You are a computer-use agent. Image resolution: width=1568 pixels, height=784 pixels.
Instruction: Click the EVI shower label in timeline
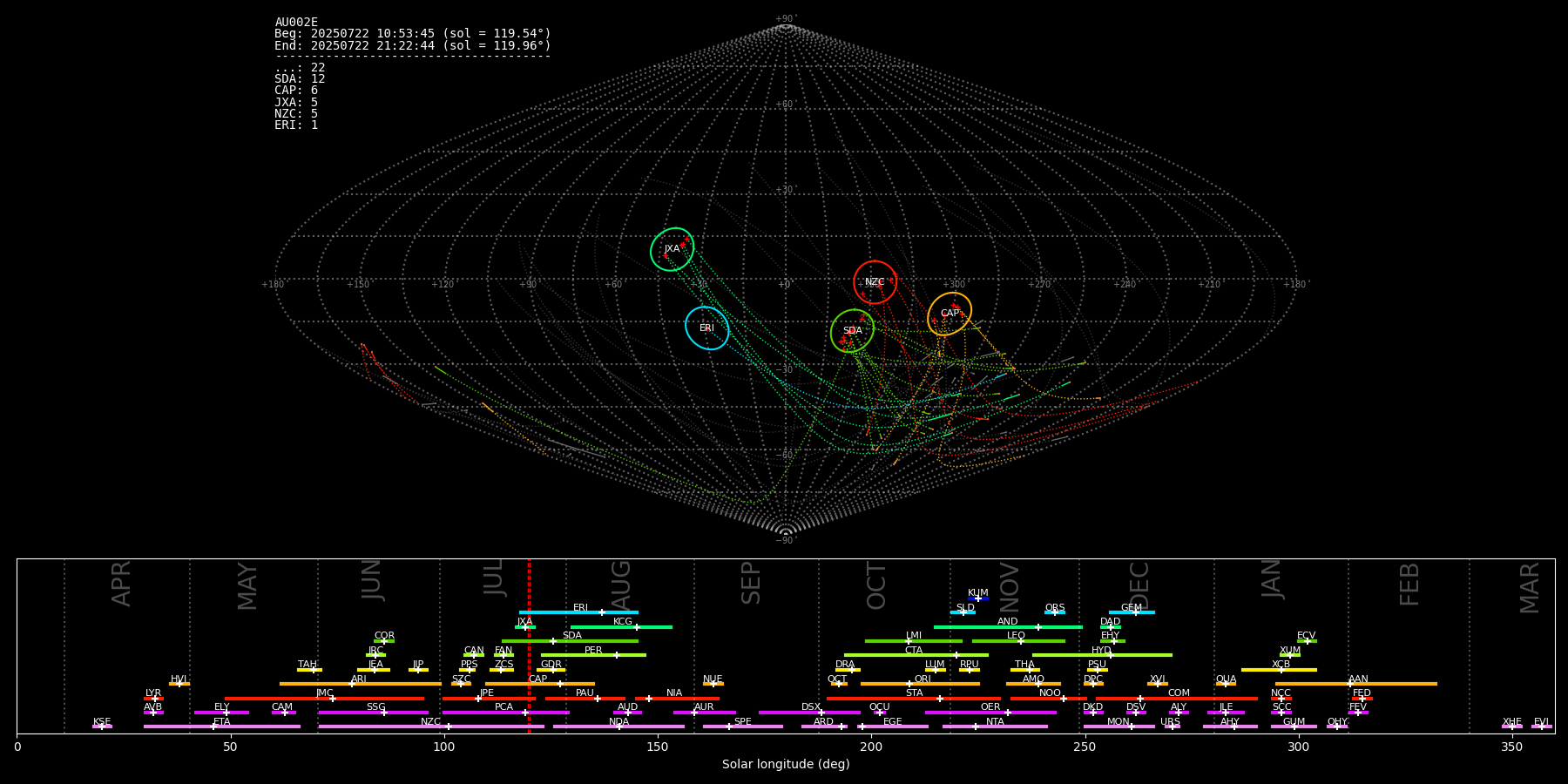click(x=1541, y=721)
